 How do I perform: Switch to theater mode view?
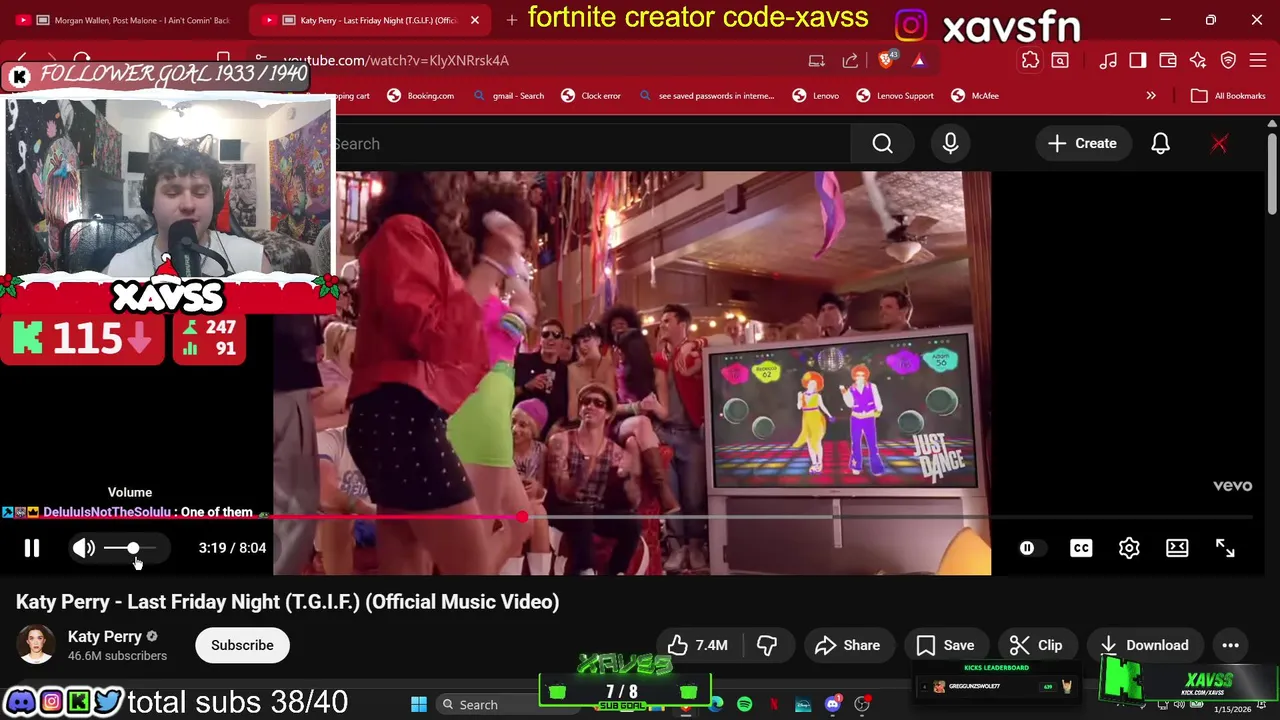pos(1177,548)
